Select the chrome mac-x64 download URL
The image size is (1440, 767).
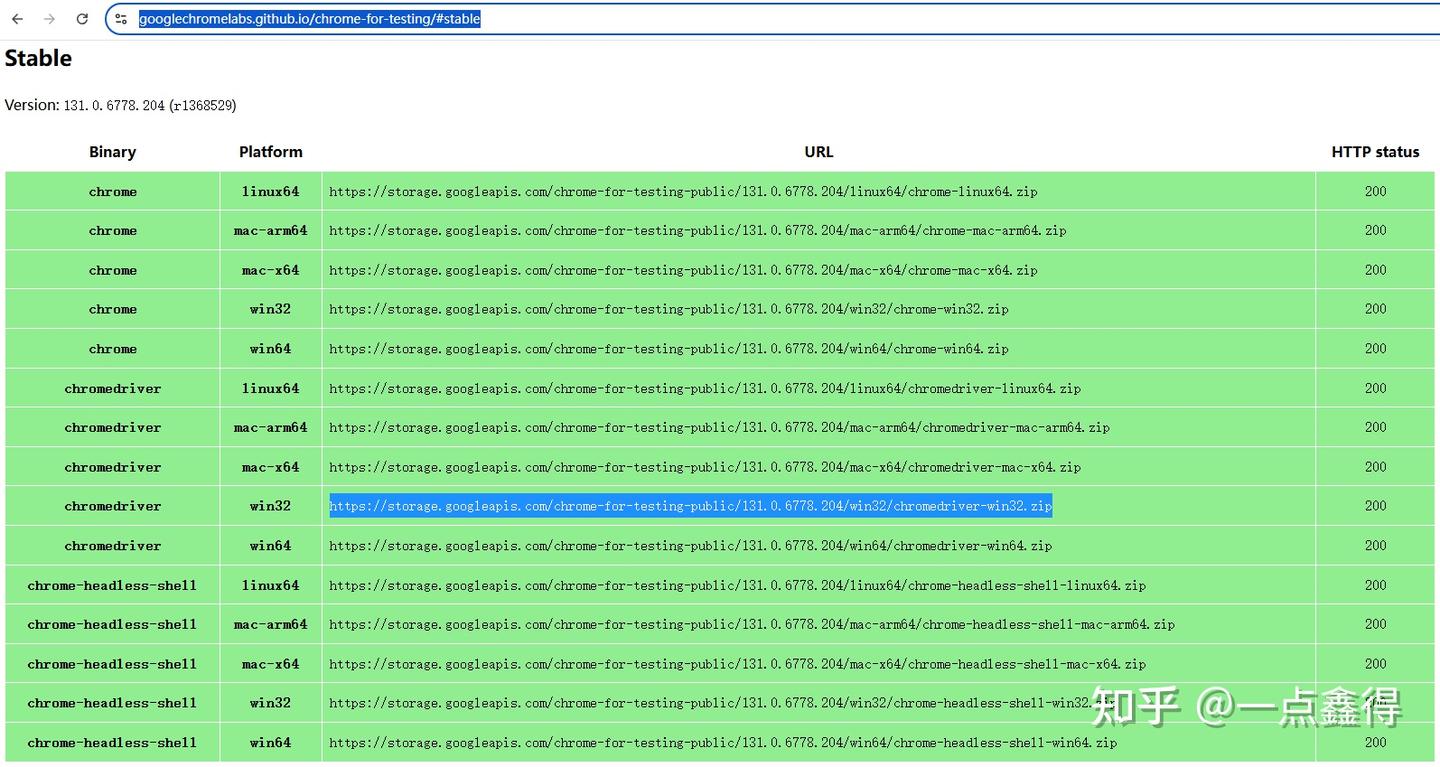(x=683, y=270)
